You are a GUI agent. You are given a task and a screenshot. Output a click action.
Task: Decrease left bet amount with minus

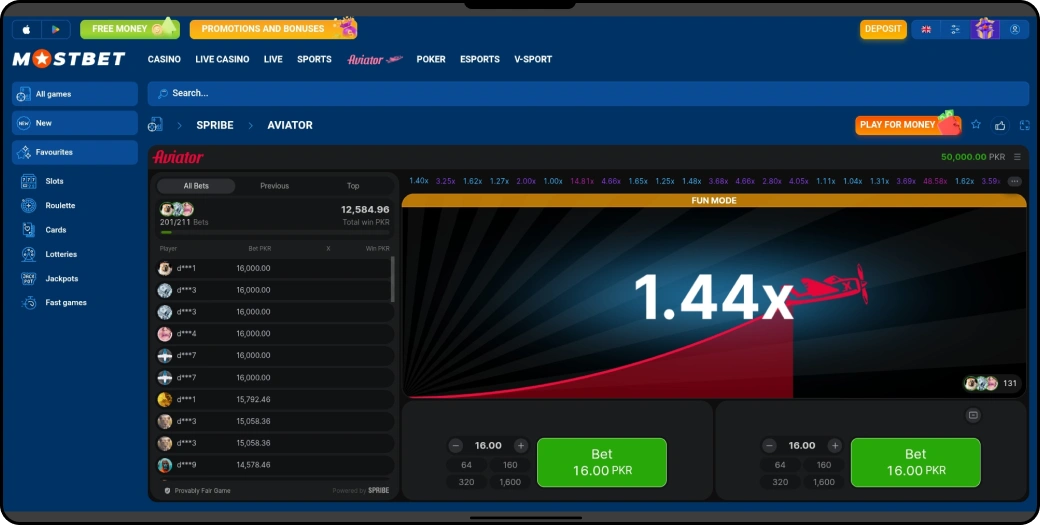coord(455,445)
